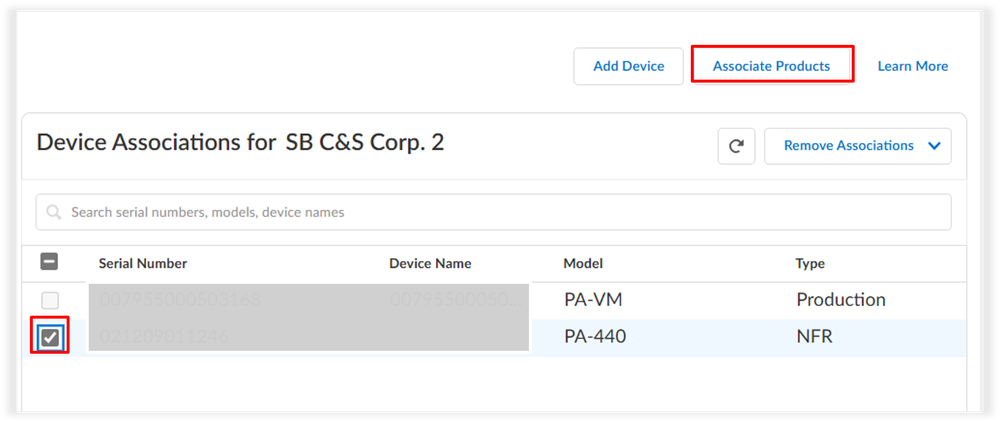The height and width of the screenshot is (423, 1000).
Task: Click the Associate Products button
Action: tap(772, 66)
